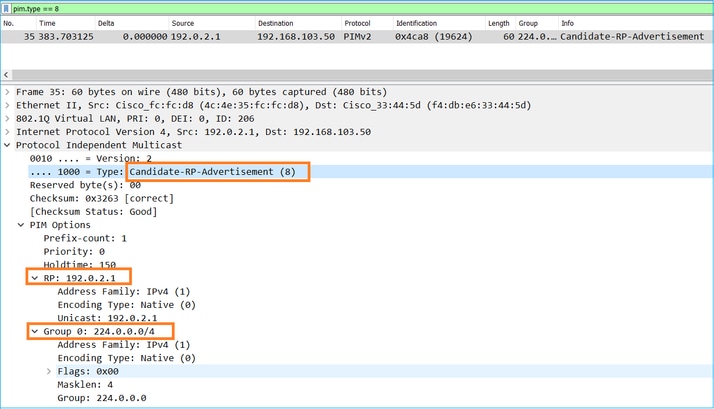Sort packets by the Time column header
The height and width of the screenshot is (409, 714).
tap(47, 23)
